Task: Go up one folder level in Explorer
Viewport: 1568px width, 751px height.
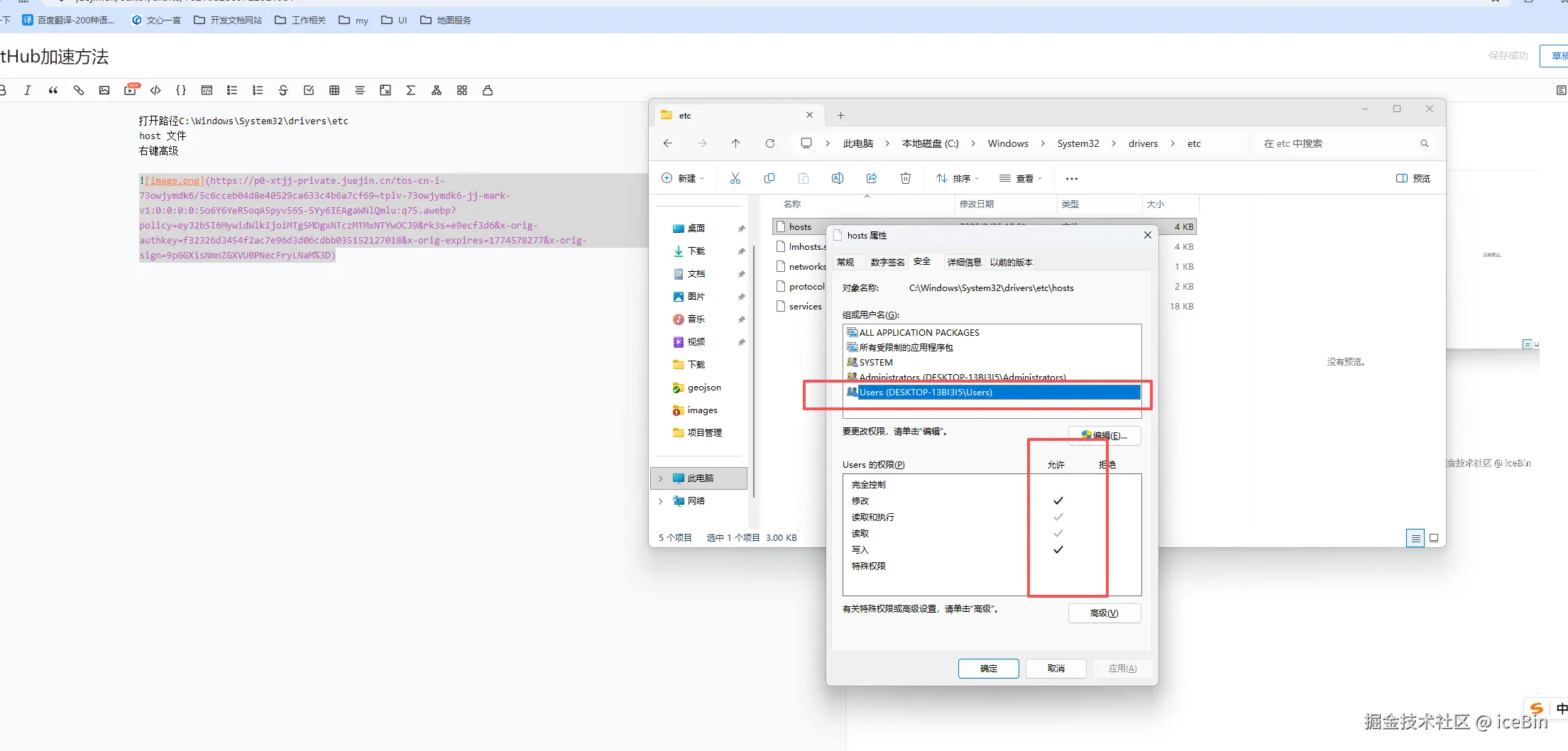Action: point(736,143)
